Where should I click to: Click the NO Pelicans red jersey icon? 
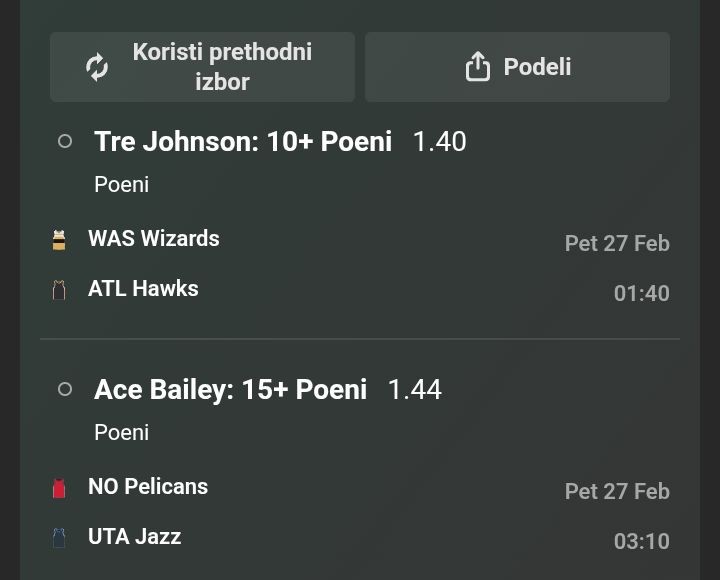click(59, 488)
